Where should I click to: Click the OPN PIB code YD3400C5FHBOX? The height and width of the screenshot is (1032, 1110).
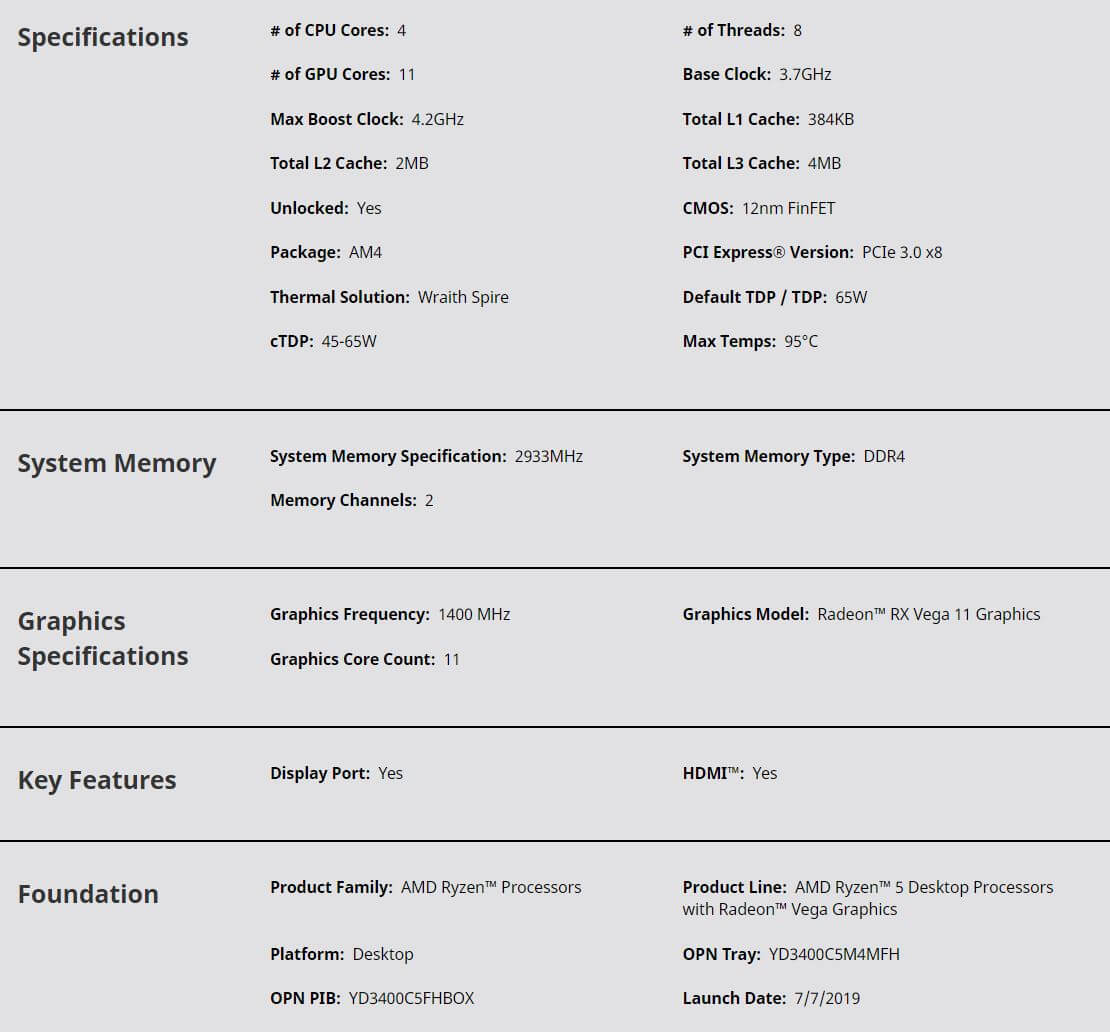(411, 998)
